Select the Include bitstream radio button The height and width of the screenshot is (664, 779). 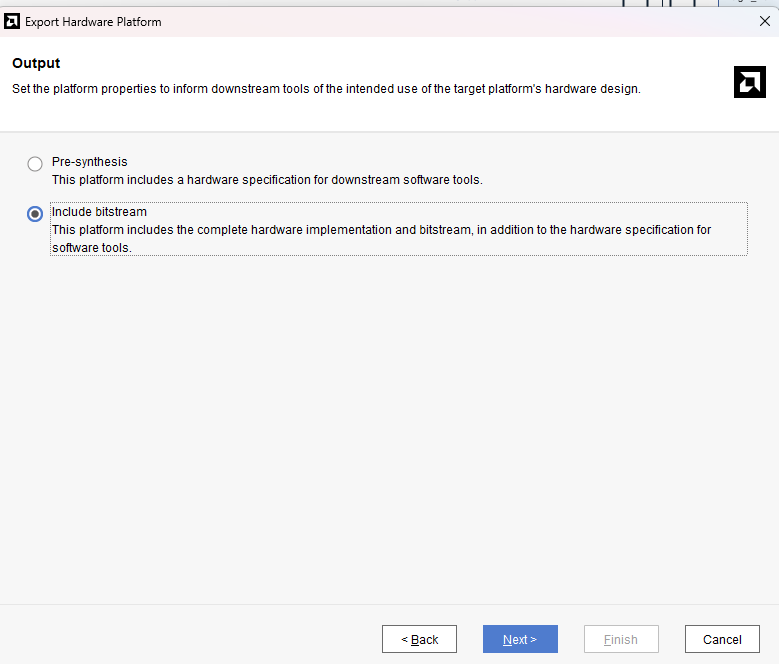tap(35, 214)
